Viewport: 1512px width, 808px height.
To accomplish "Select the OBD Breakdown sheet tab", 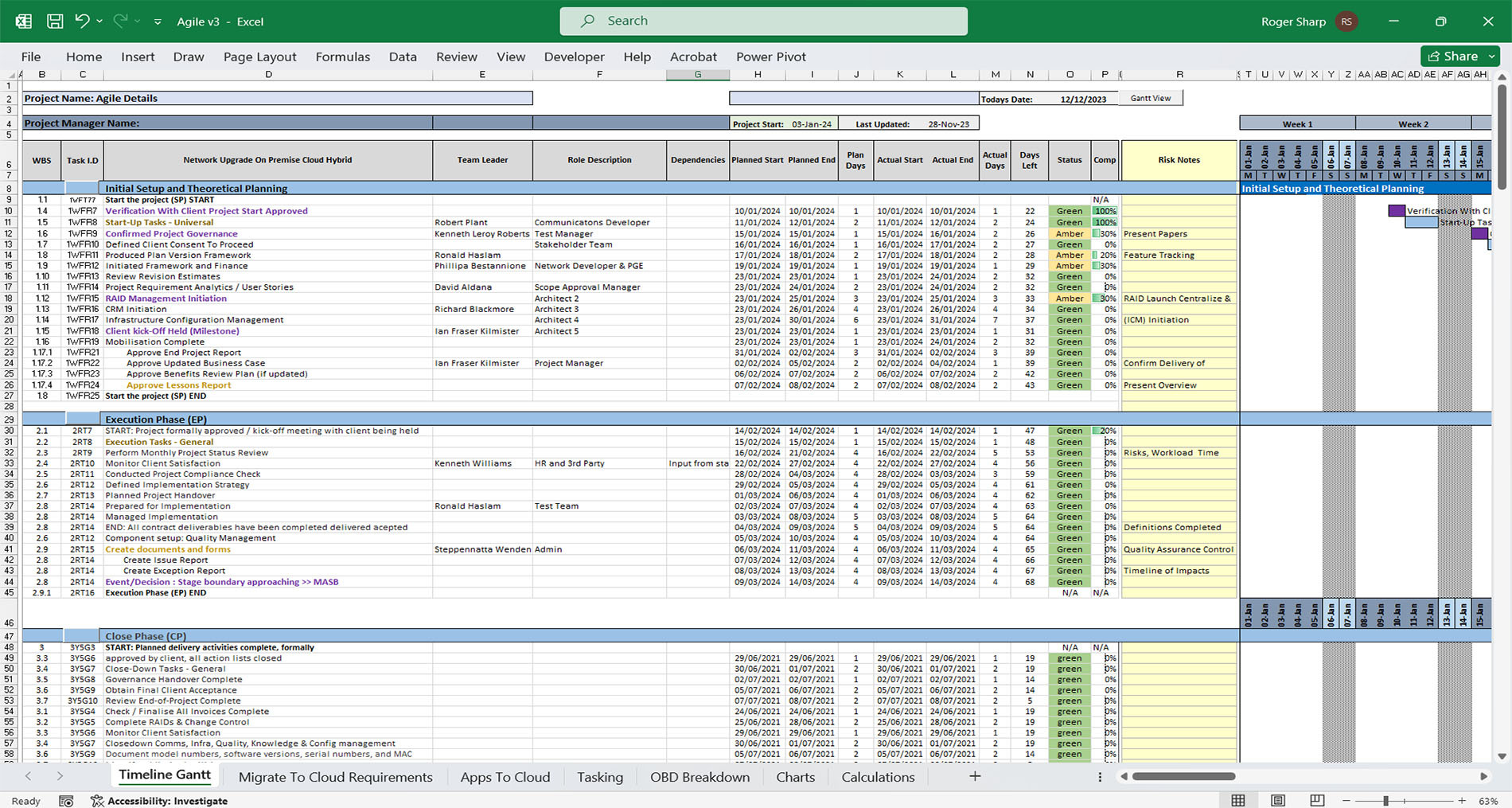I will pyautogui.click(x=699, y=777).
